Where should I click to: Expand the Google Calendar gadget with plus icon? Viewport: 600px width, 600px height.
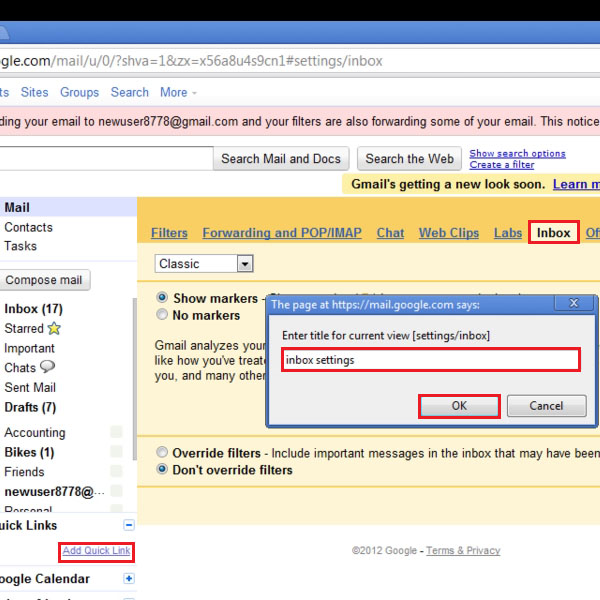(x=129, y=578)
